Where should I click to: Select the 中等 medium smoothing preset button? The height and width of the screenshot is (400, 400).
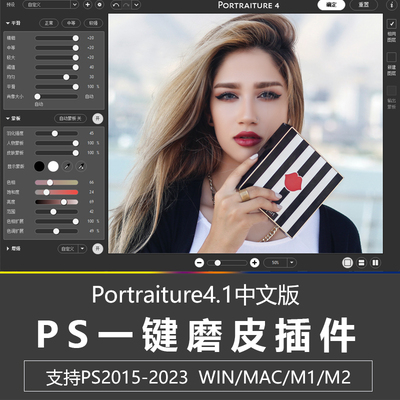[71, 23]
